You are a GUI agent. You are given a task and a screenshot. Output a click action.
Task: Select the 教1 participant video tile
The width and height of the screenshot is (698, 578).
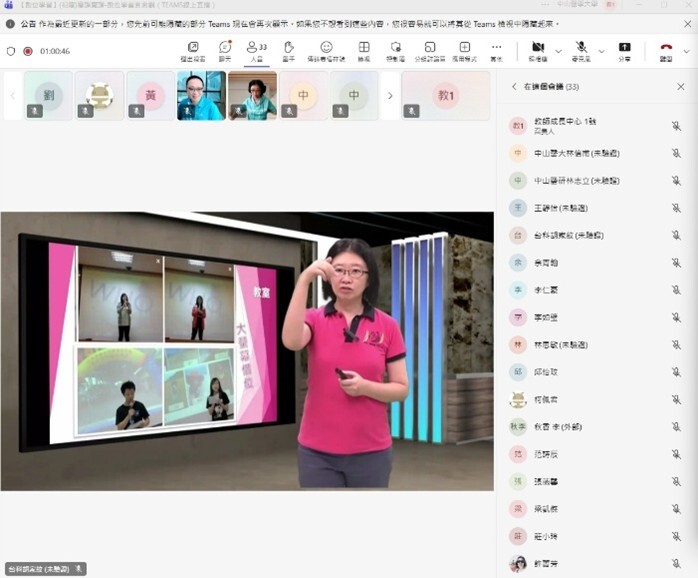(x=446, y=96)
